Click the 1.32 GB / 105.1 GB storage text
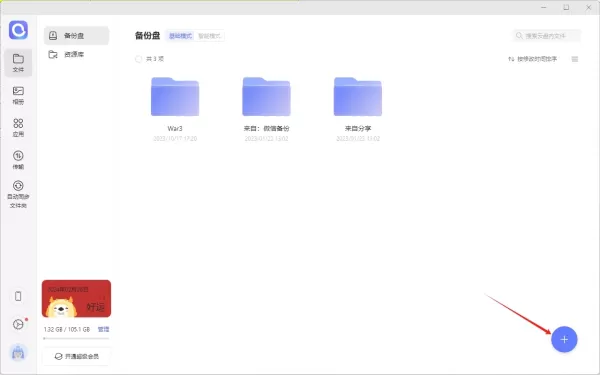This screenshot has height=375, width=600. 67,329
